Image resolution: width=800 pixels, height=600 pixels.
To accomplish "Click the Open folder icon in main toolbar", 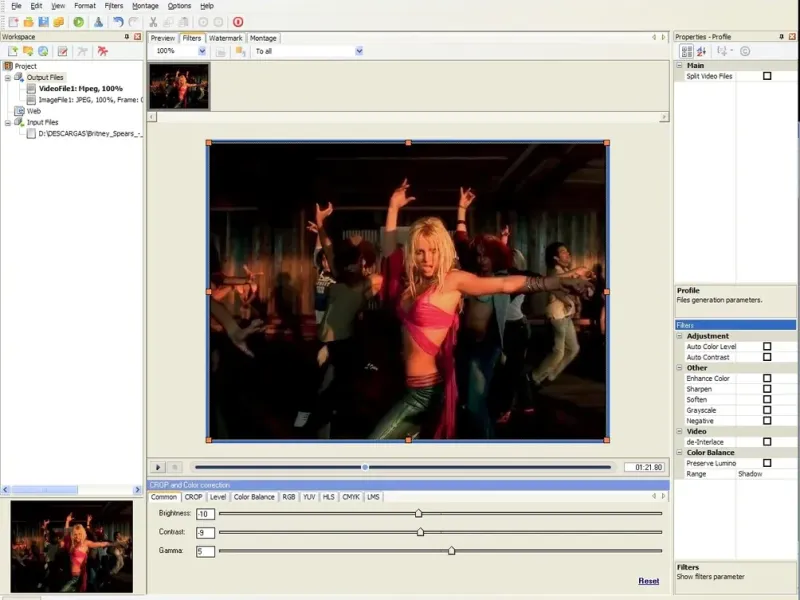I will 28,21.
